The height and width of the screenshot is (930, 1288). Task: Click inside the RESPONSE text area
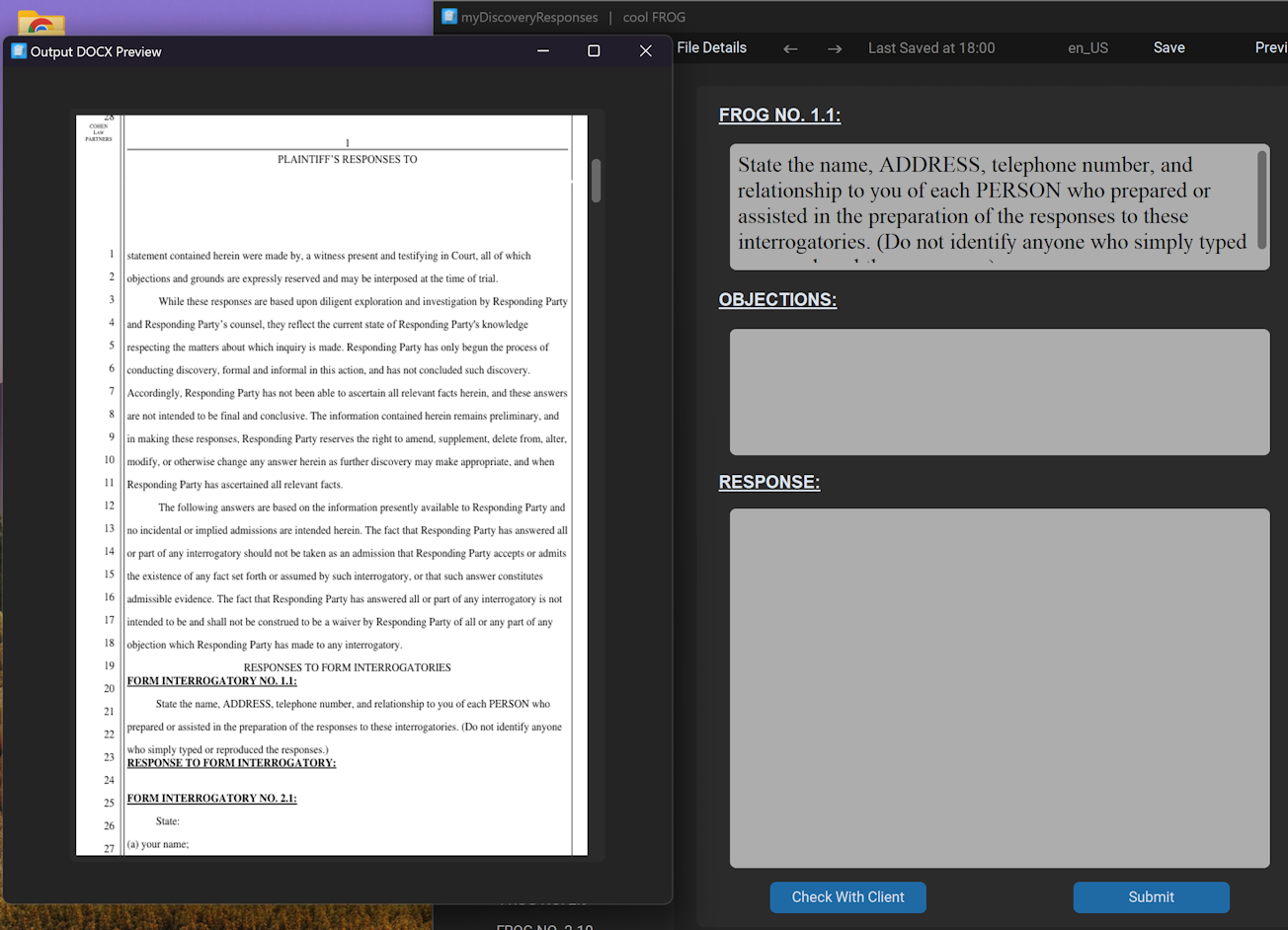pyautogui.click(x=999, y=687)
